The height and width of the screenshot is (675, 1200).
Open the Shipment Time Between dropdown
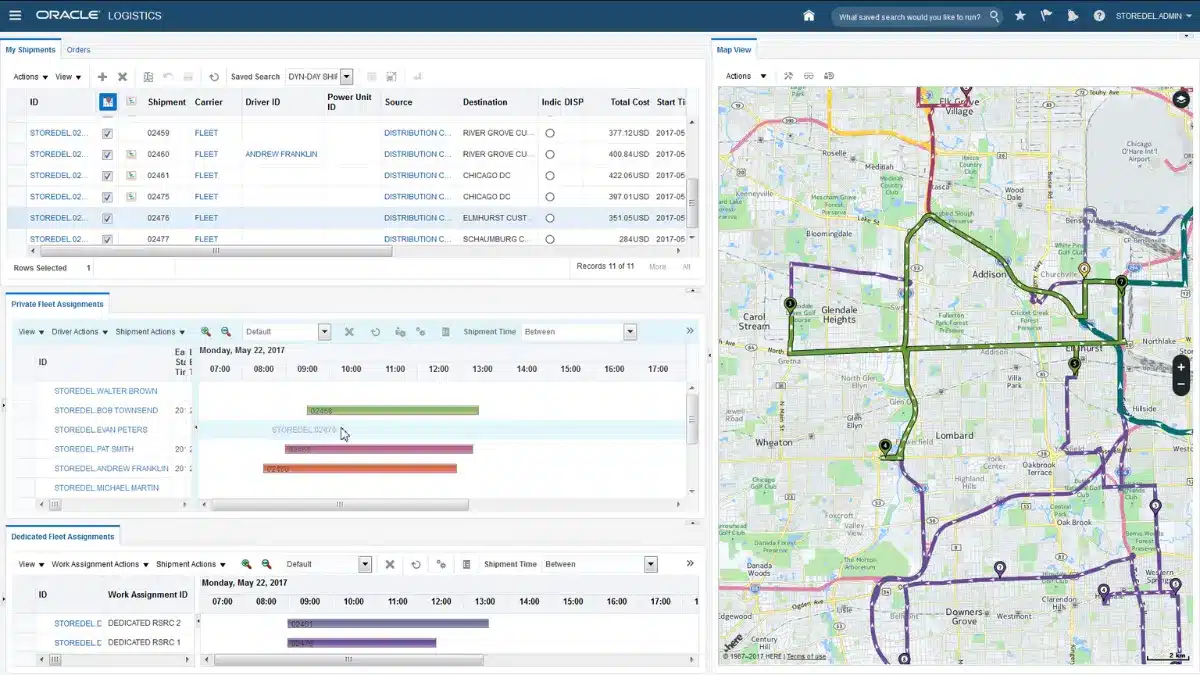tap(630, 331)
